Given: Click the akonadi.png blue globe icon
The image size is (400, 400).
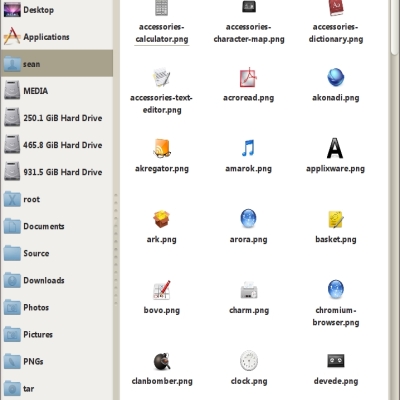Looking at the screenshot, I should (335, 77).
